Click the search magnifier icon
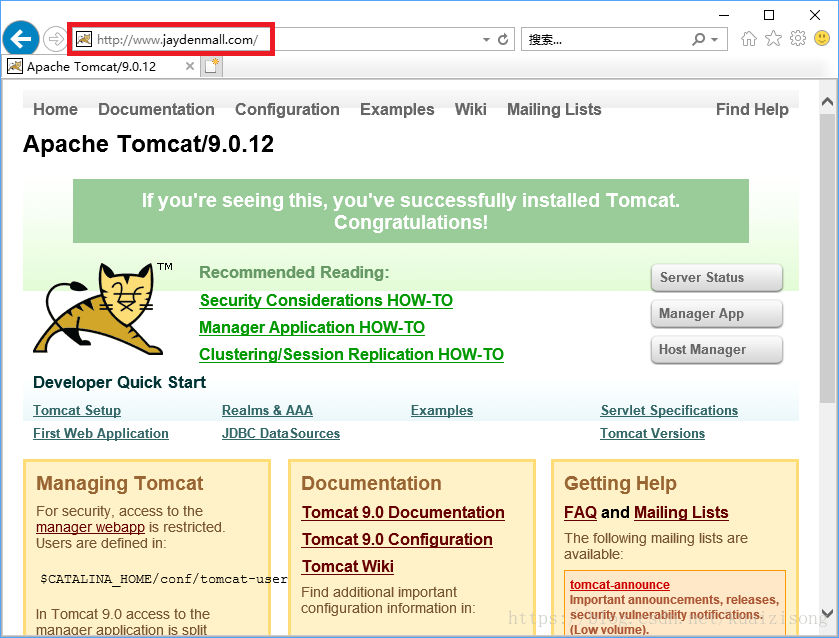The image size is (839, 638). [x=699, y=40]
